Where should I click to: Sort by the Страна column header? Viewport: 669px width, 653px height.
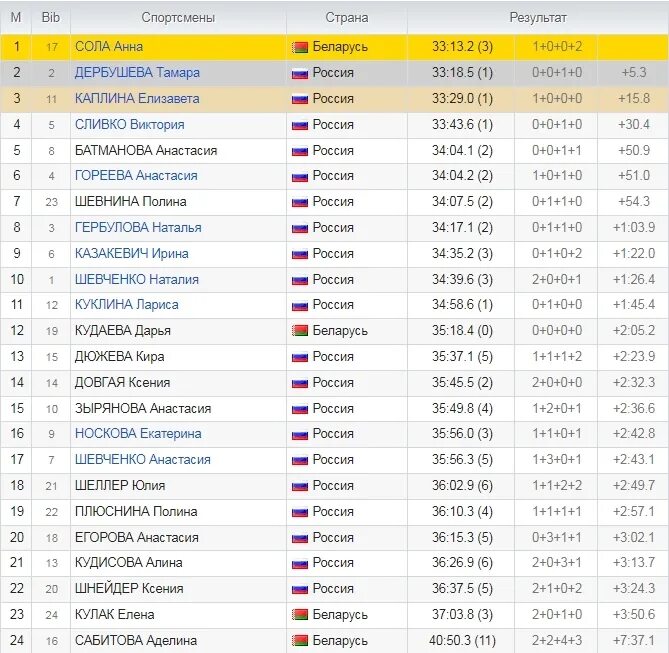click(x=346, y=17)
